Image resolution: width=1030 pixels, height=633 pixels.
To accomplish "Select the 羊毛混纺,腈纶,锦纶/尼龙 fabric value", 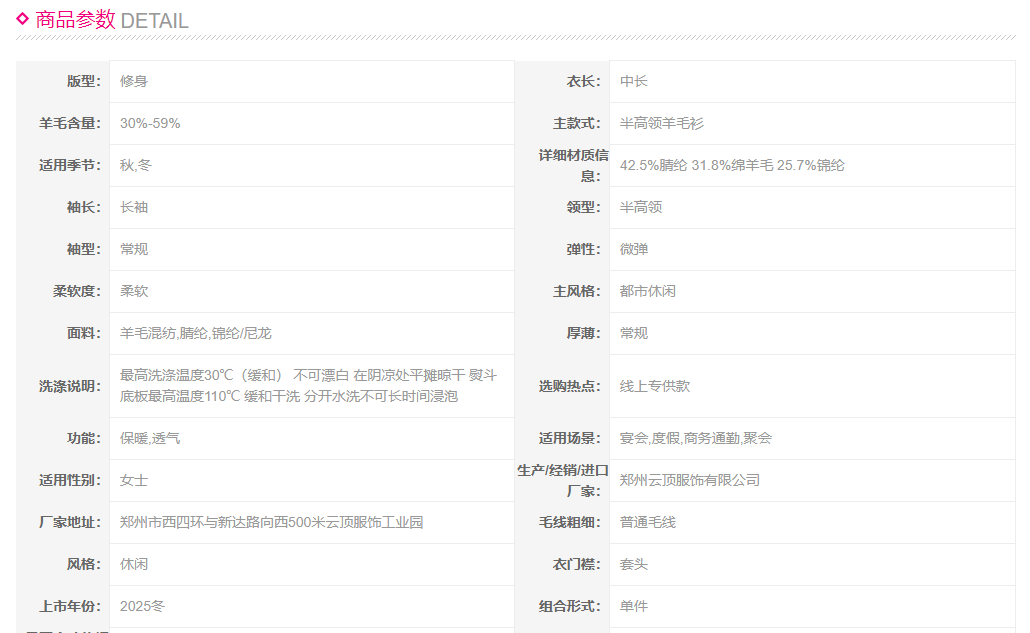I will tap(195, 333).
